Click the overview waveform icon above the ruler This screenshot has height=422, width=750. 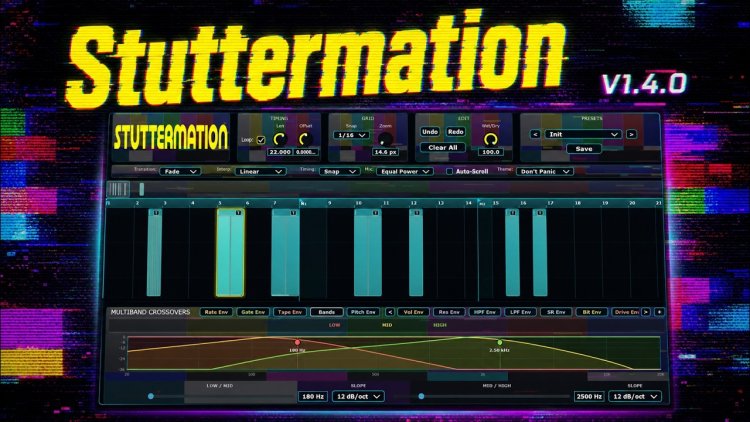tap(118, 189)
